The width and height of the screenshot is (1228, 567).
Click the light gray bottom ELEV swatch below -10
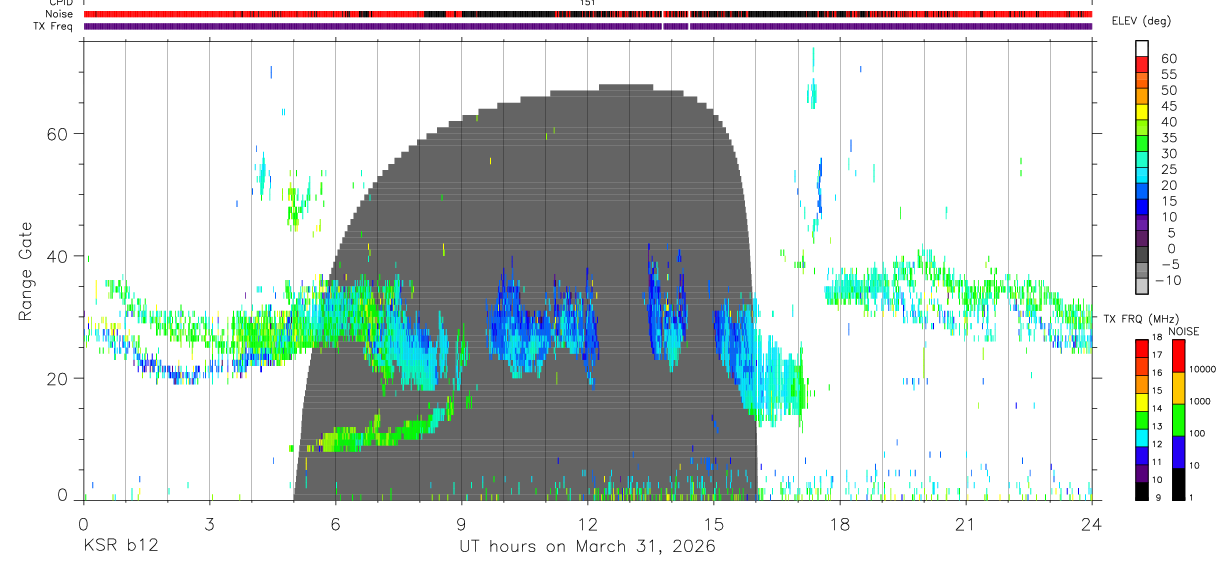pyautogui.click(x=1142, y=287)
